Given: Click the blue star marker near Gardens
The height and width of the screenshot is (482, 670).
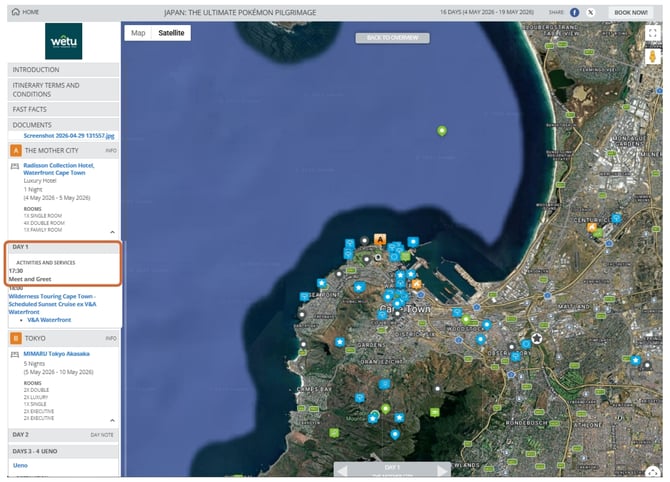Looking at the screenshot, I should pyautogui.click(x=340, y=342).
